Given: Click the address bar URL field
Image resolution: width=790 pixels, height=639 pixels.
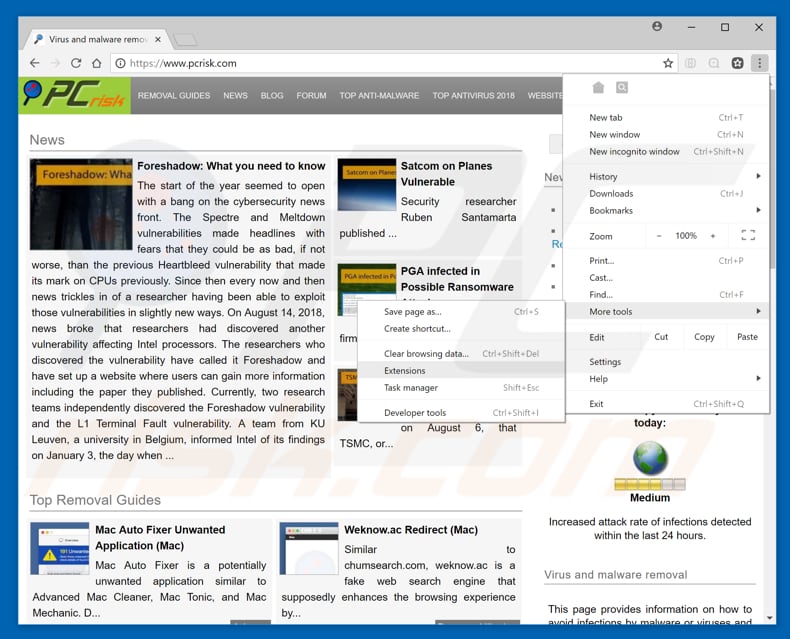Looking at the screenshot, I should (393, 63).
